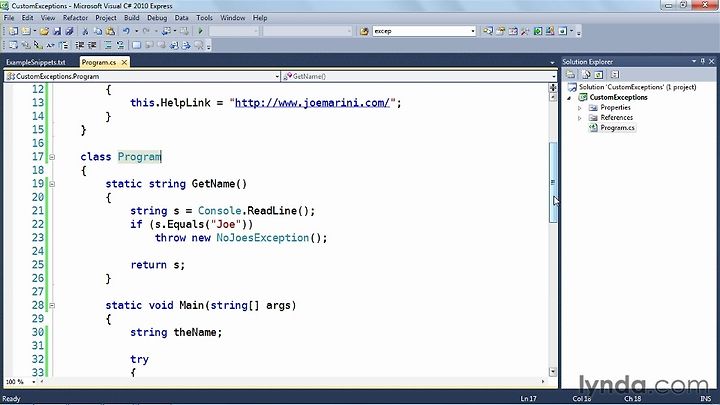Click Solution Explorer's Properties icon
The image size is (720, 405).
click(x=570, y=74)
